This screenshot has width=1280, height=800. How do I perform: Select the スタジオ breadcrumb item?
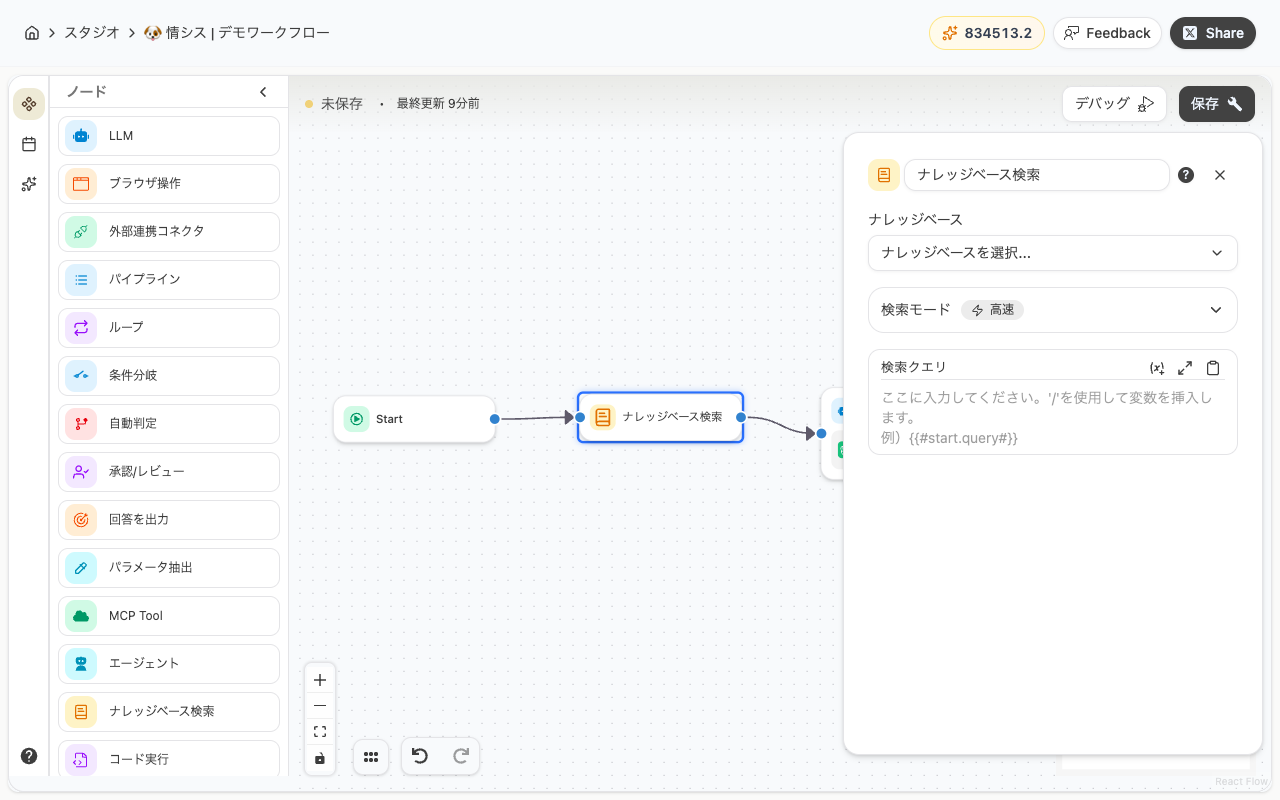pyautogui.click(x=93, y=33)
